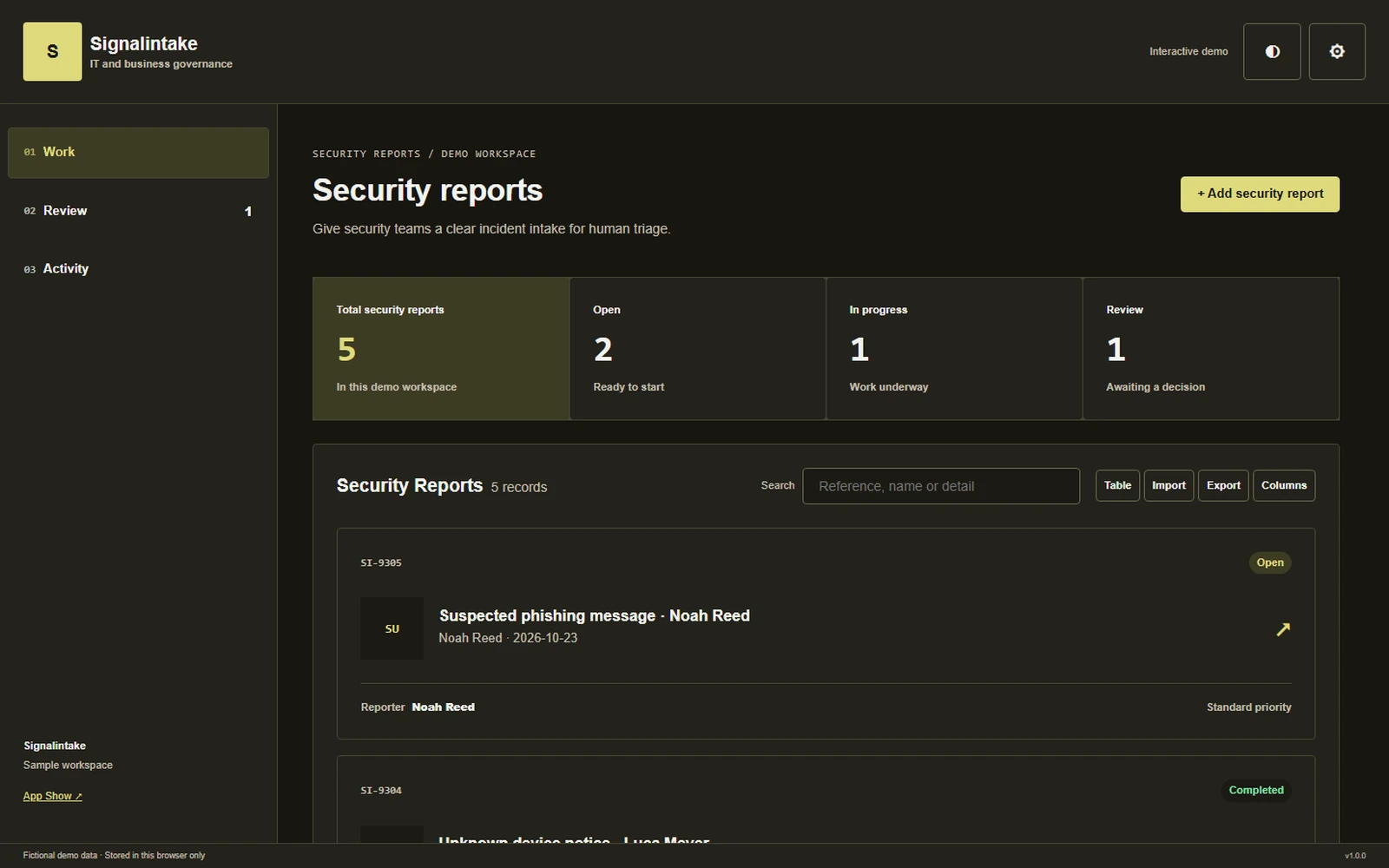This screenshot has height=868, width=1389.
Task: Open the Columns options
Action: coord(1284,485)
